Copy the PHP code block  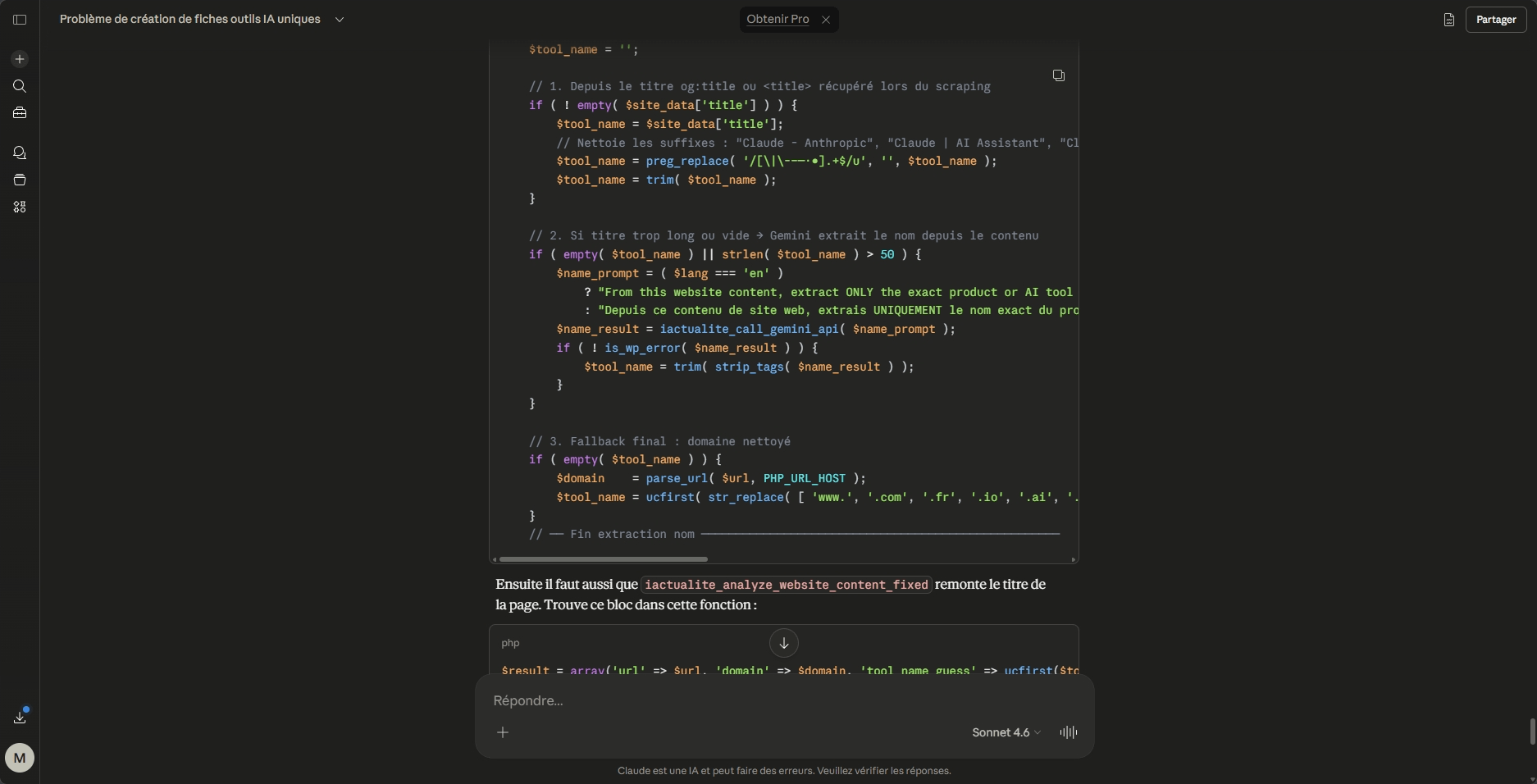tap(1058, 75)
